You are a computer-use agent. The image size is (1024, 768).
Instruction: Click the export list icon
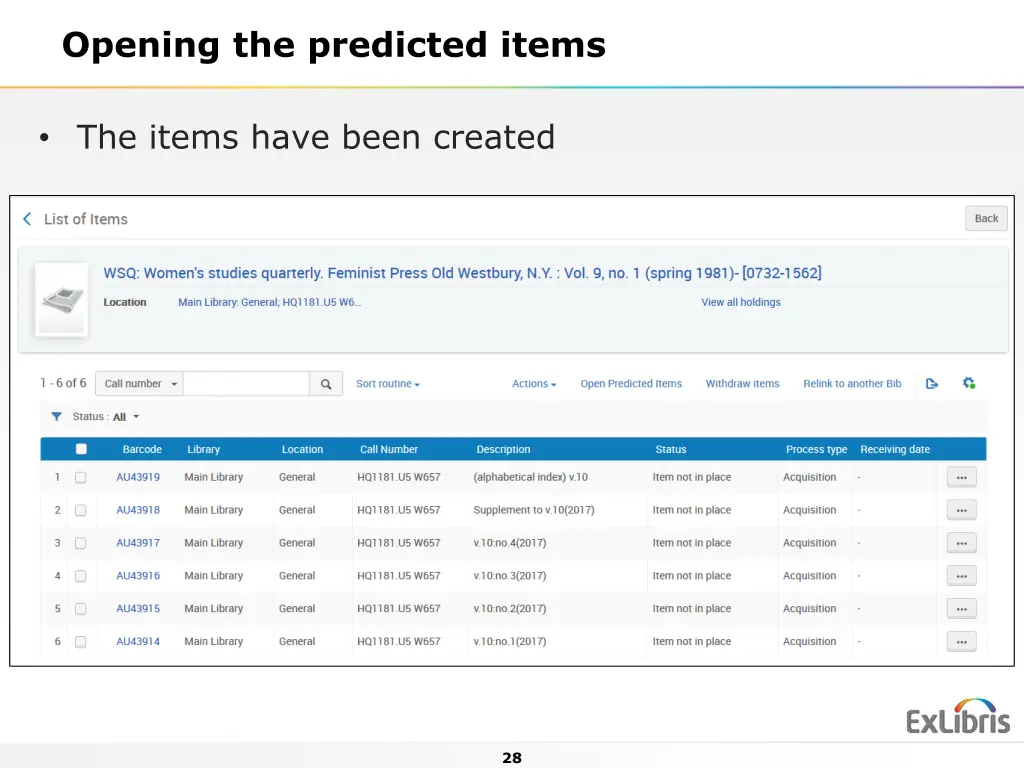point(932,383)
